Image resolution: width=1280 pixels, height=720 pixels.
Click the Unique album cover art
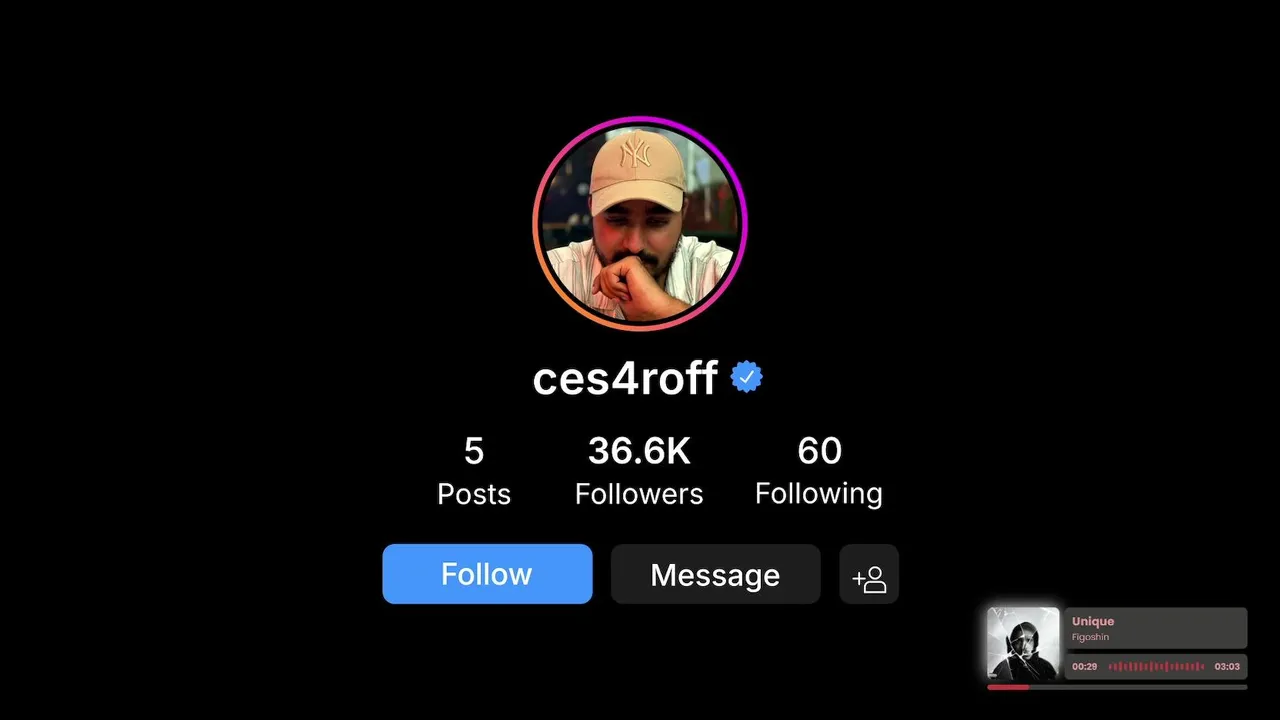tap(1023, 643)
